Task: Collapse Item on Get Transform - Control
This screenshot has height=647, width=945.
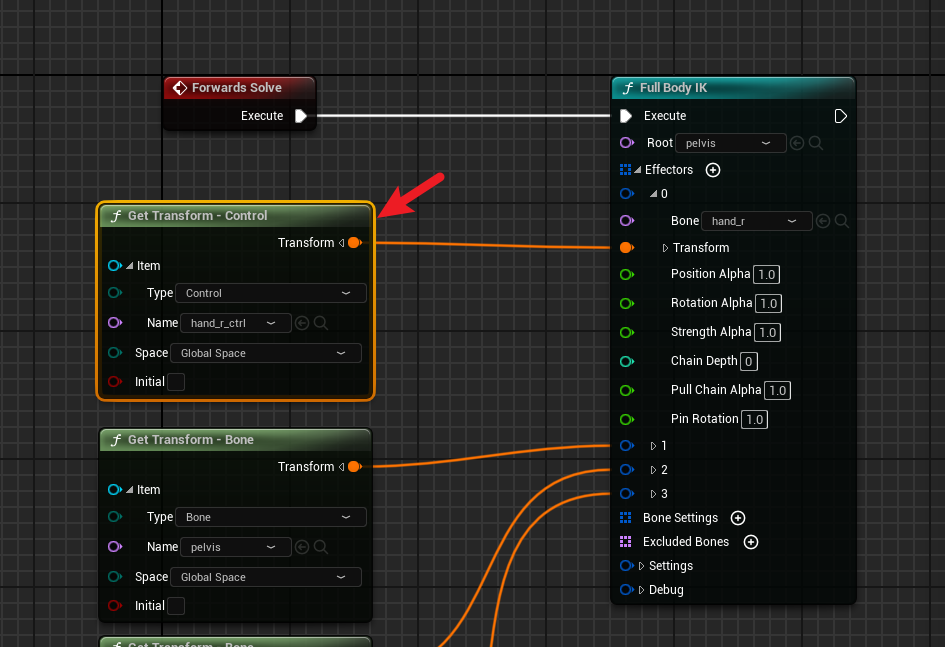Action: 130,266
